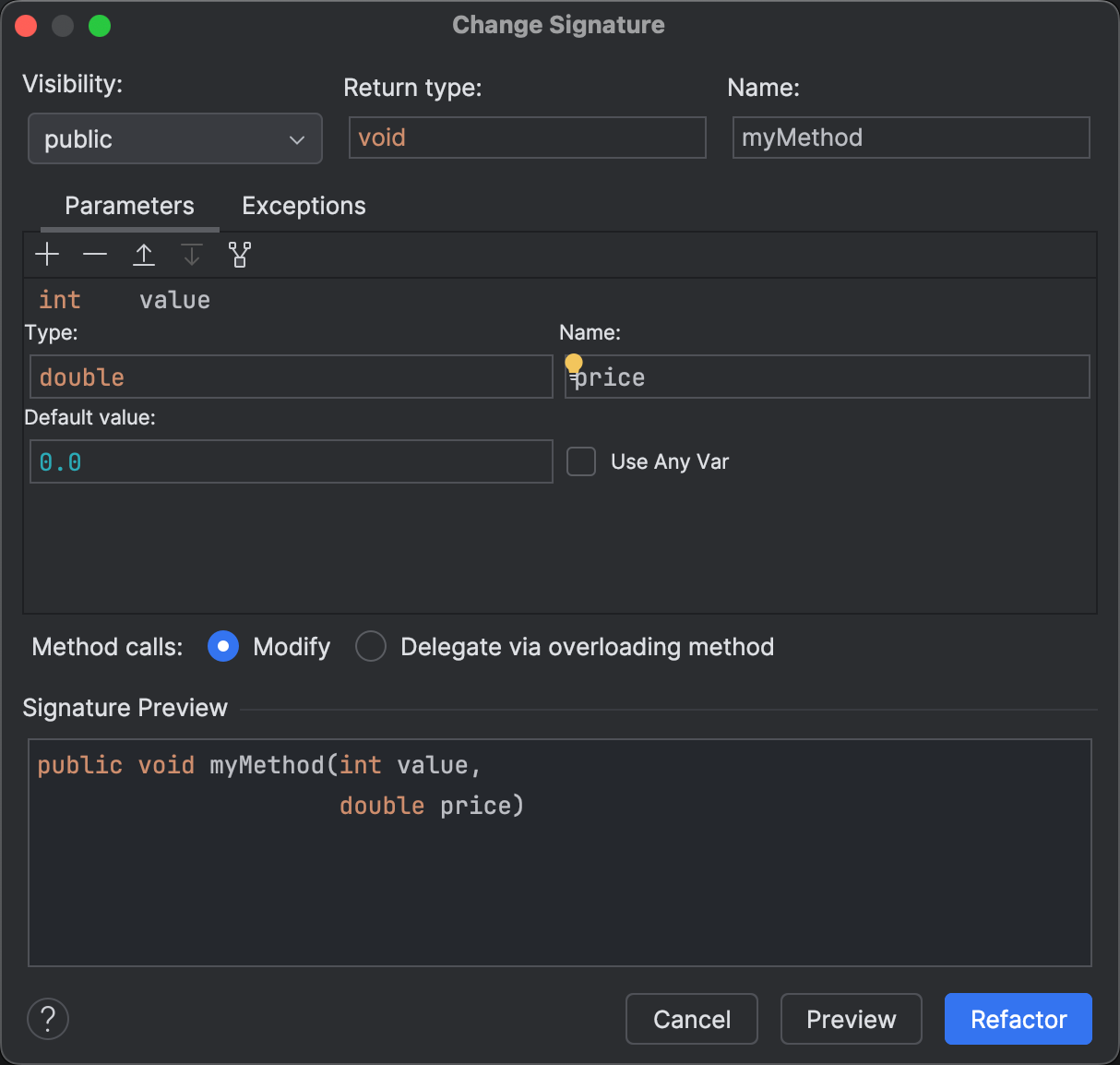1120x1065 pixels.
Task: Cancel the Change Signature dialog
Action: tap(691, 1019)
